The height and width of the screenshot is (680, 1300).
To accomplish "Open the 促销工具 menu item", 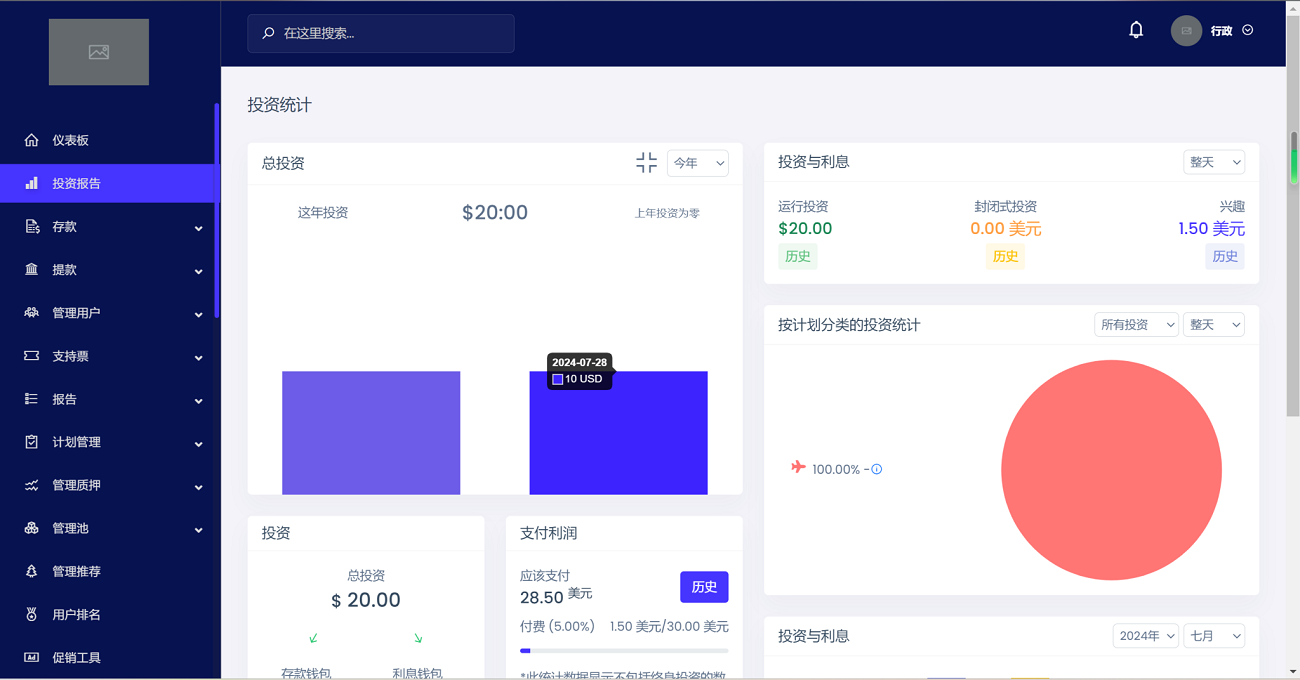I will [76, 657].
